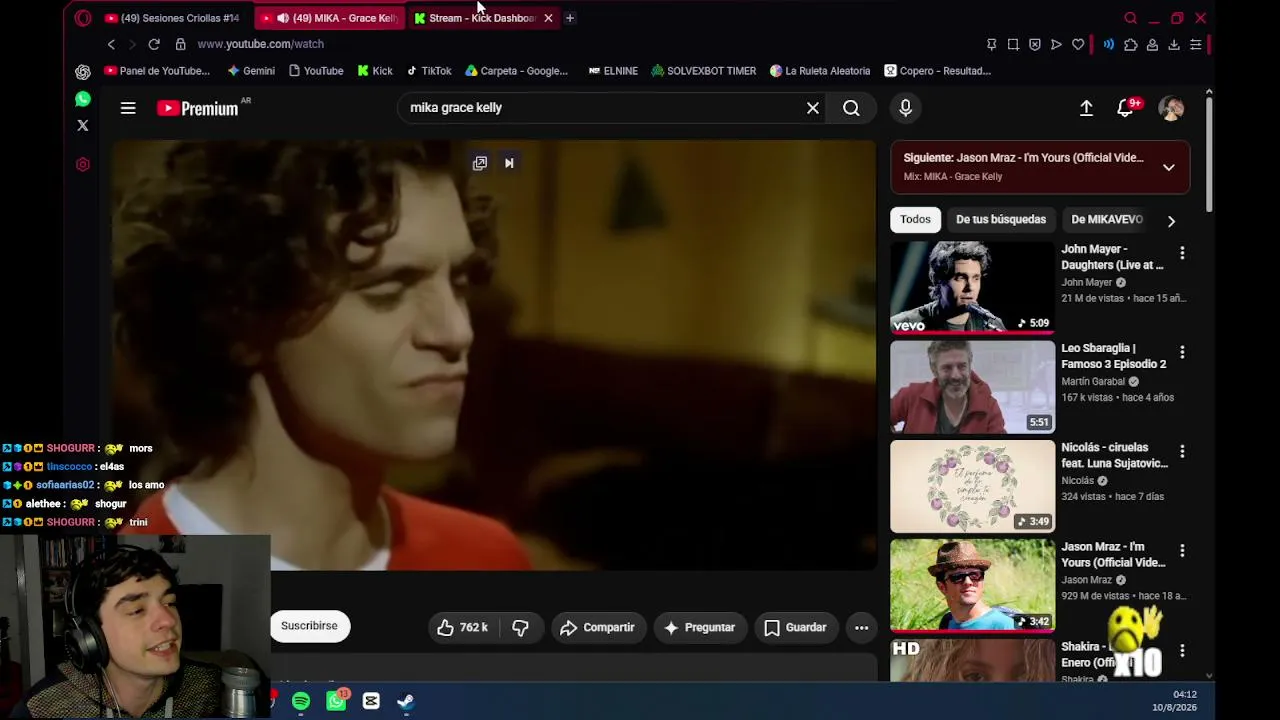1280x720 pixels.
Task: Open X (Twitter) in the Opera sidebar
Action: pyautogui.click(x=83, y=126)
